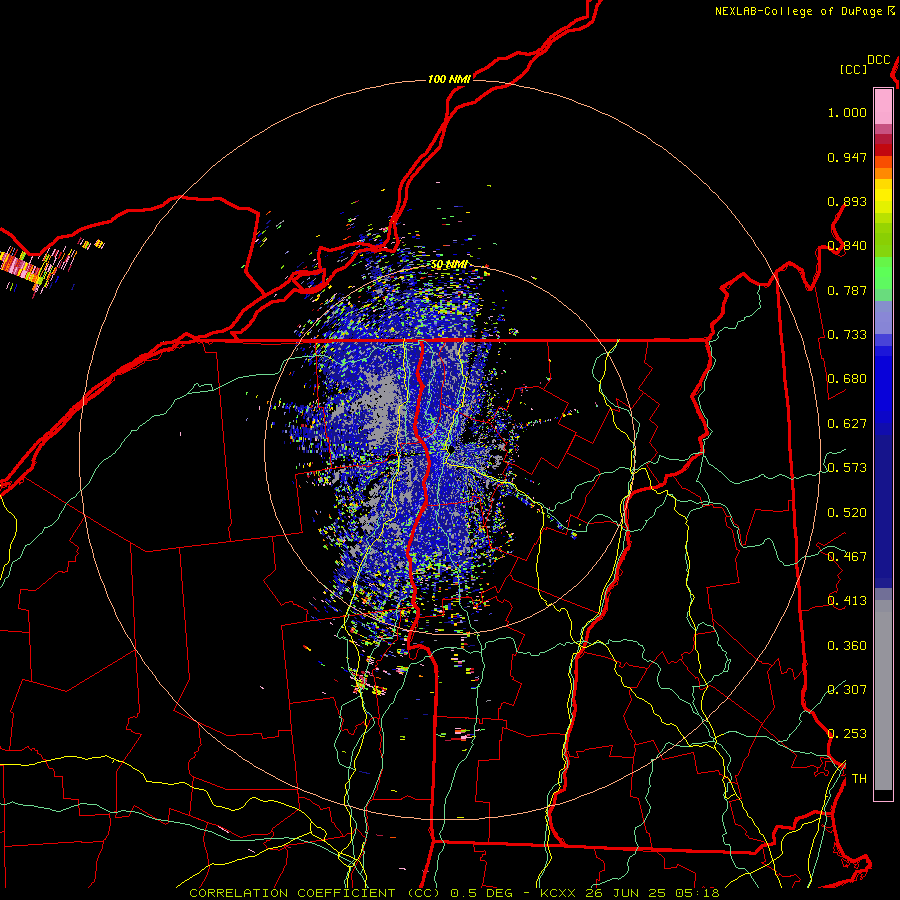Click the TH label on legend

click(x=859, y=779)
